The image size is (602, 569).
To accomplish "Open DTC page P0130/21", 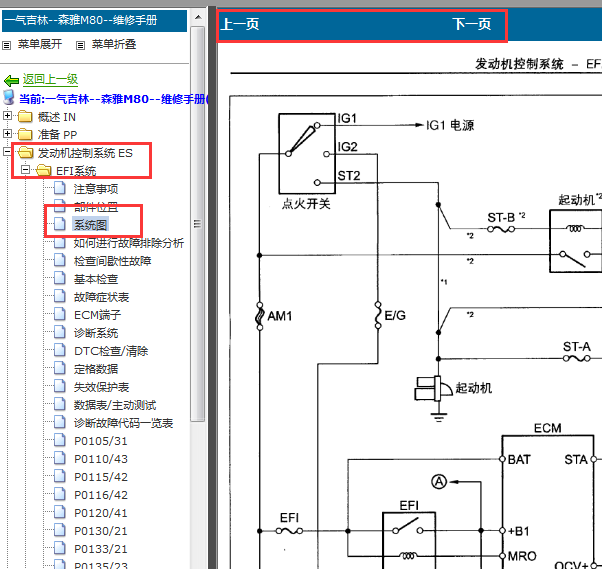I will (x=101, y=531).
